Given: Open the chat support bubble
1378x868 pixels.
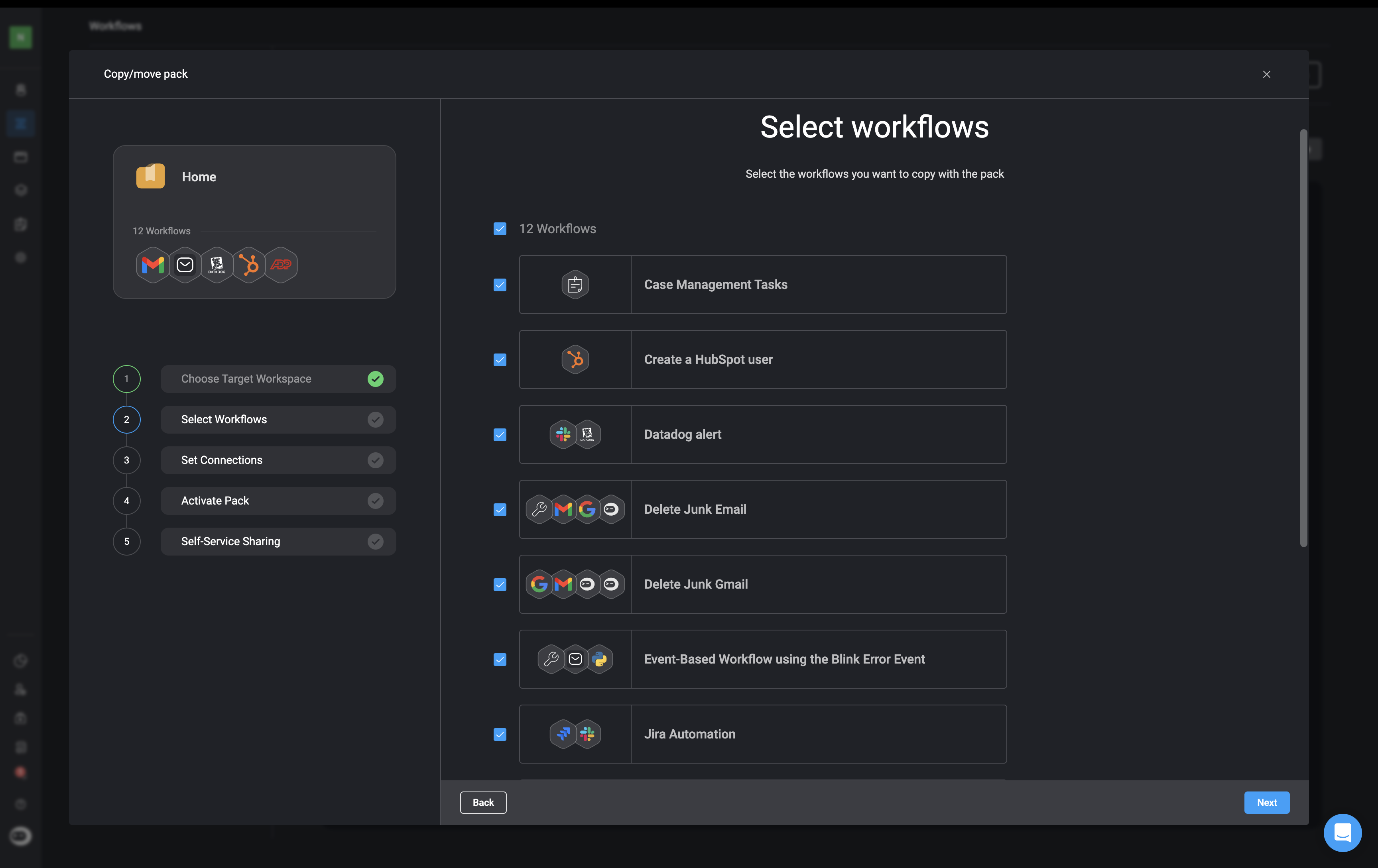Looking at the screenshot, I should [x=1342, y=832].
